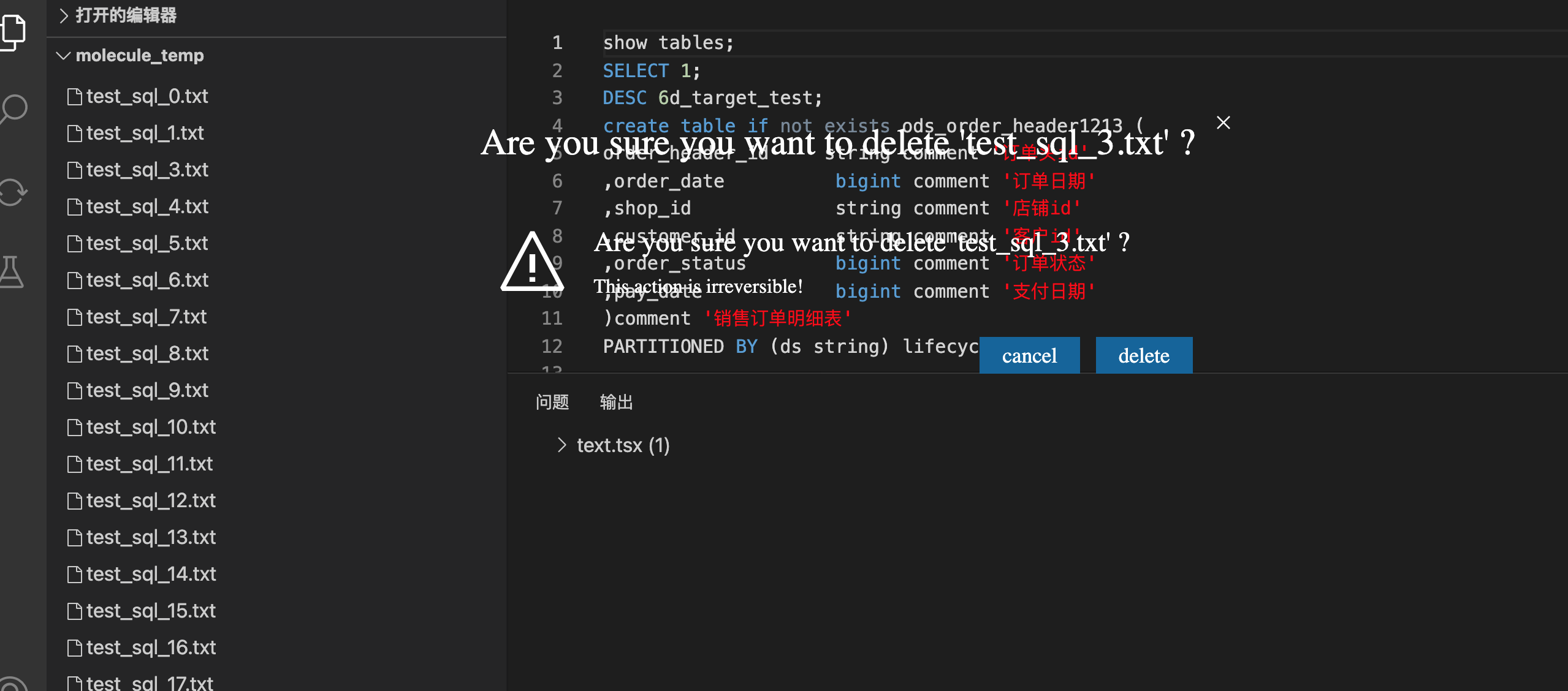Select test_sql_3.txt in file tree
The image size is (1568, 691).
click(147, 170)
